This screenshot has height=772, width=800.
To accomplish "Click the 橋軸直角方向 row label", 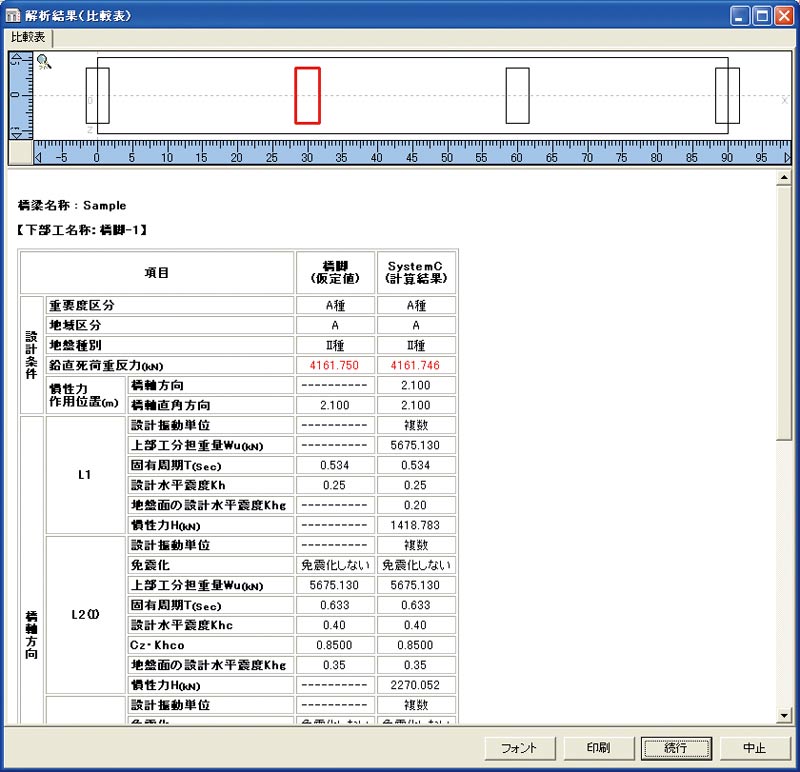I will coord(210,405).
